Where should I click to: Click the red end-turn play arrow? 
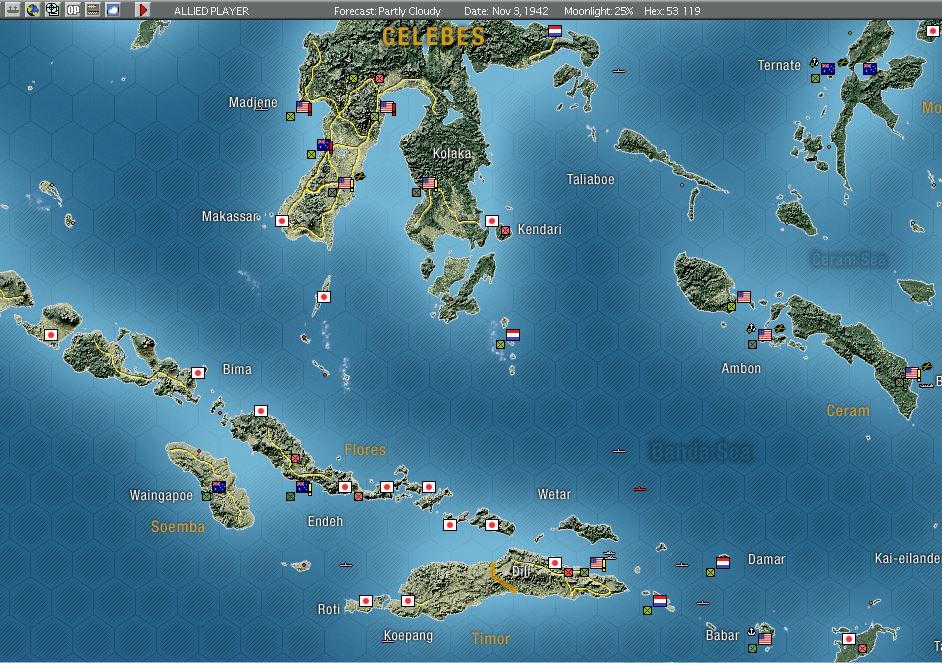(143, 10)
